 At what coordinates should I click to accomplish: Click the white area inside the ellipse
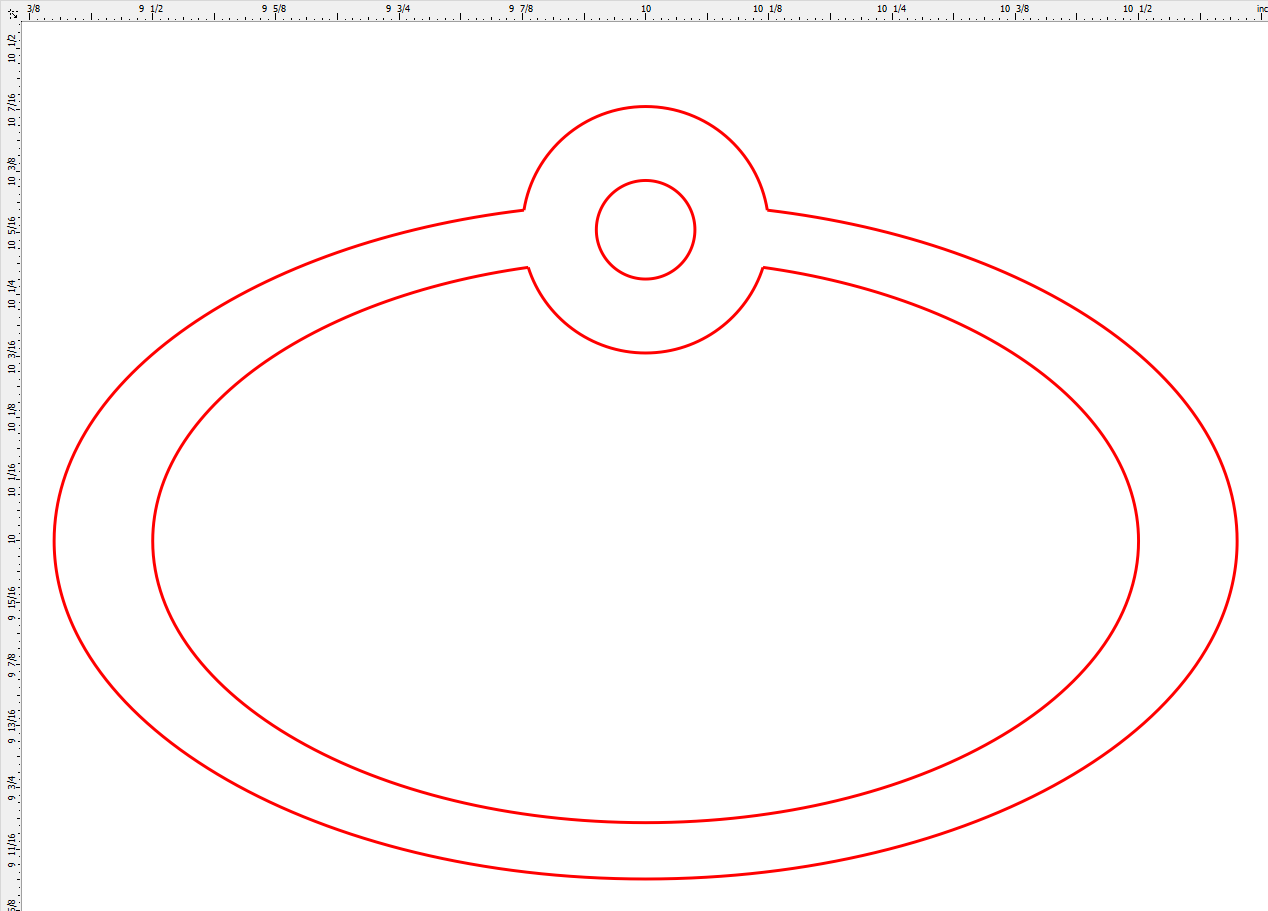tap(645, 550)
